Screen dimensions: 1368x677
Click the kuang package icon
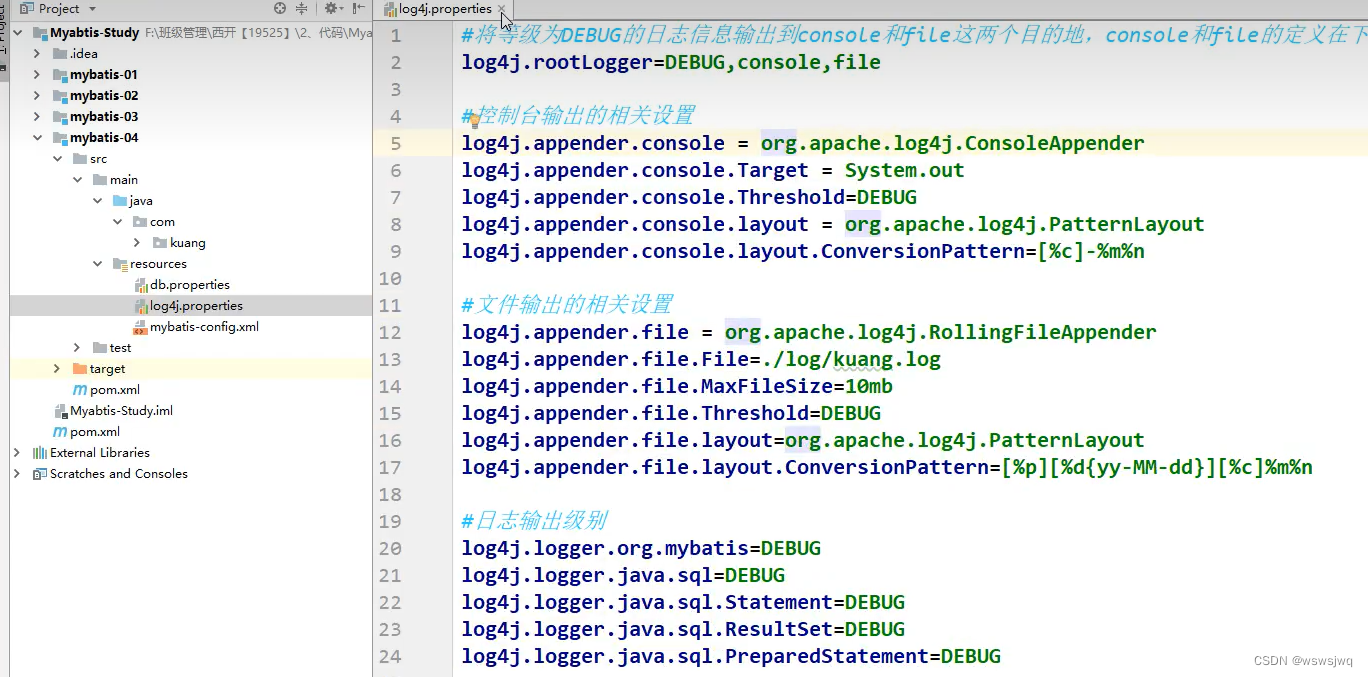[x=160, y=242]
